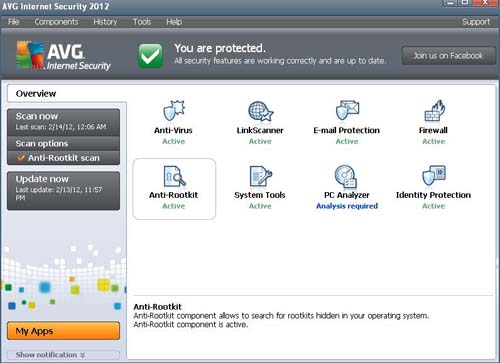Open the Tools menu
This screenshot has height=363, width=500.
tap(142, 22)
